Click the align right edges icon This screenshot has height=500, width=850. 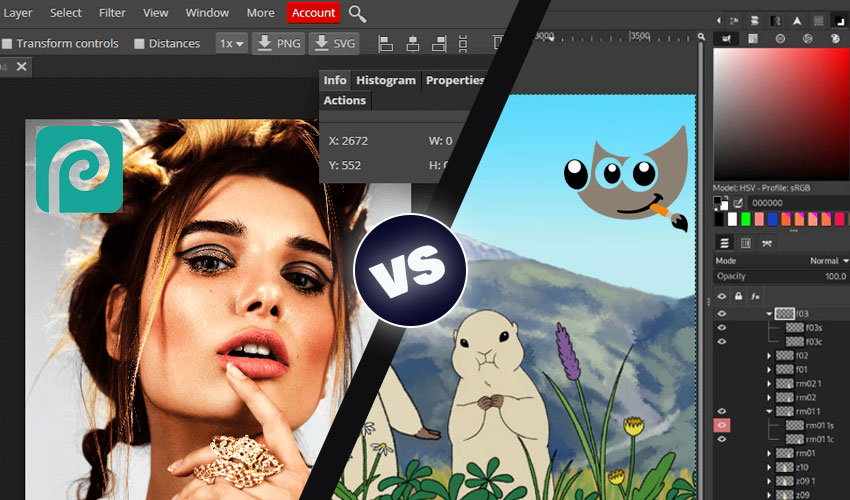tap(439, 43)
